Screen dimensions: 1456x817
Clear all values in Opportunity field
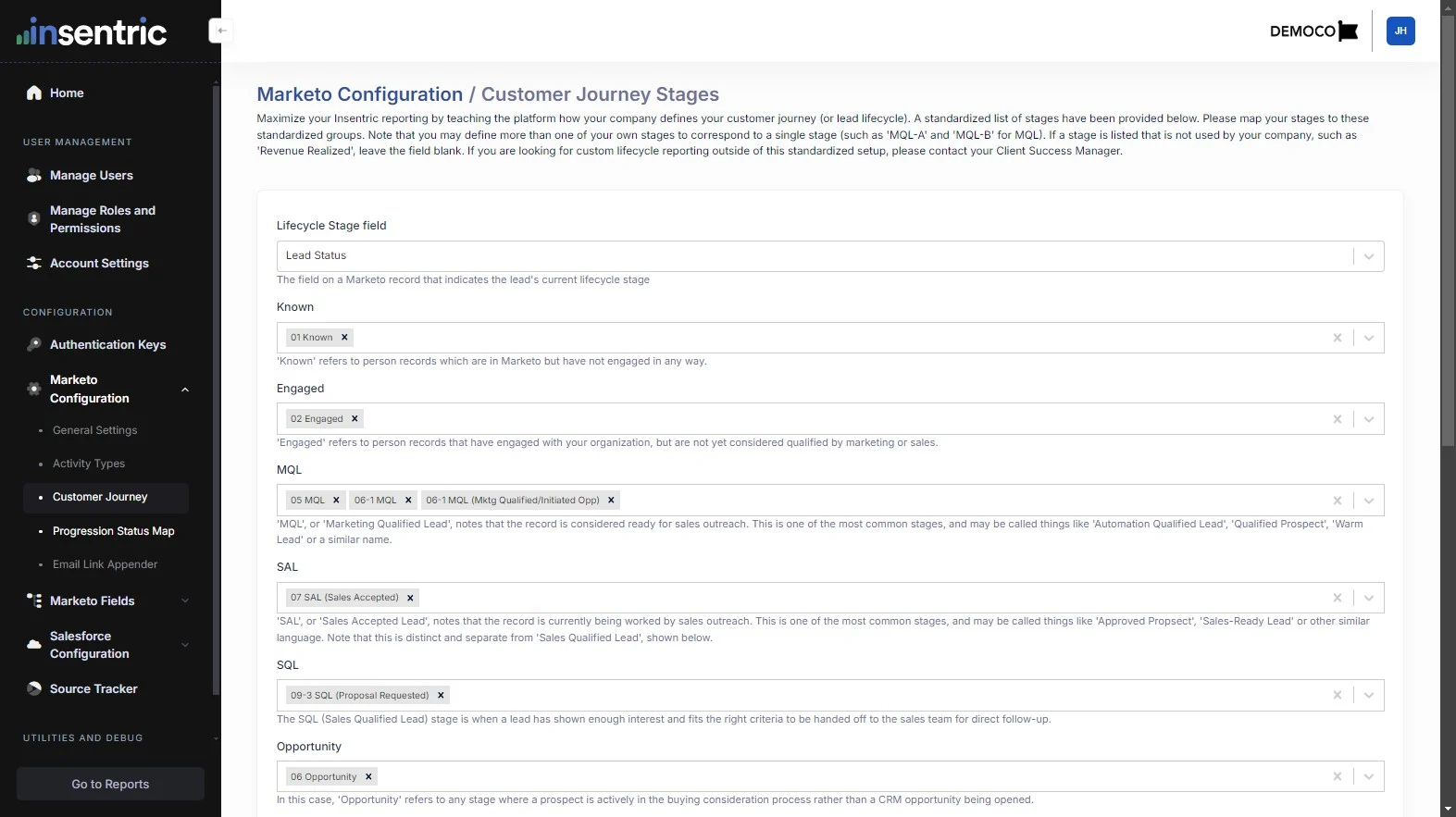coord(1338,777)
